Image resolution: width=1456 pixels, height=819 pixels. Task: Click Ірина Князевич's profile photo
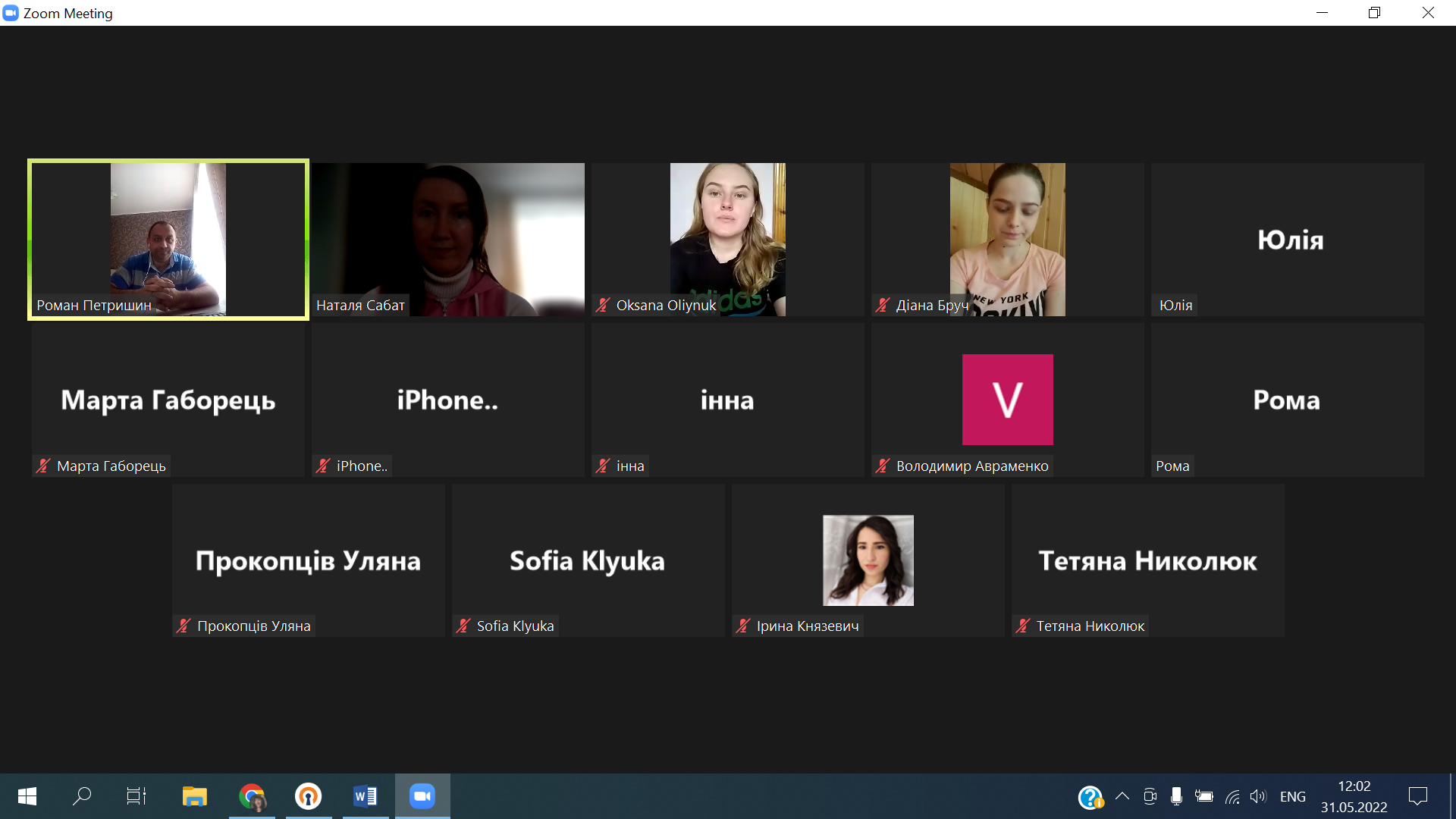pos(868,560)
